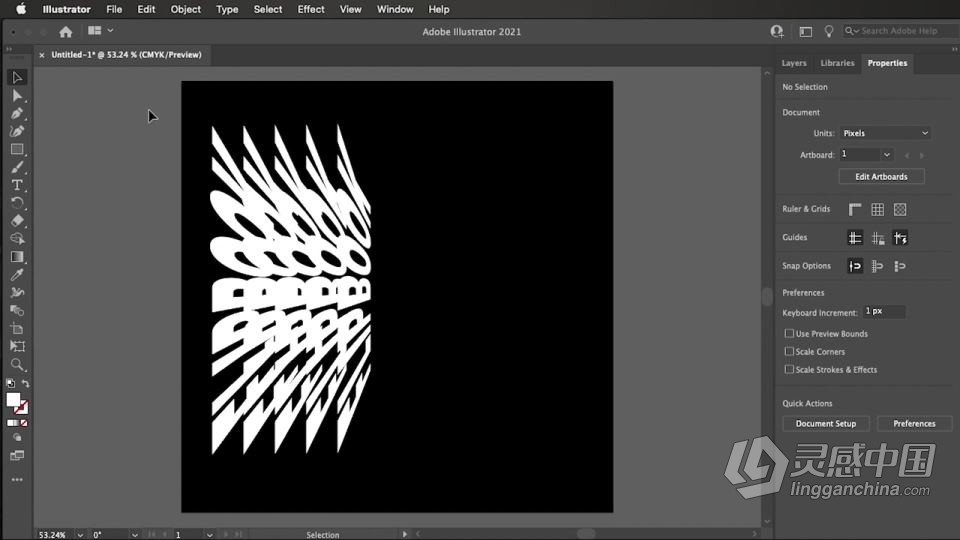Select the Shape Builder tool

(x=17, y=239)
